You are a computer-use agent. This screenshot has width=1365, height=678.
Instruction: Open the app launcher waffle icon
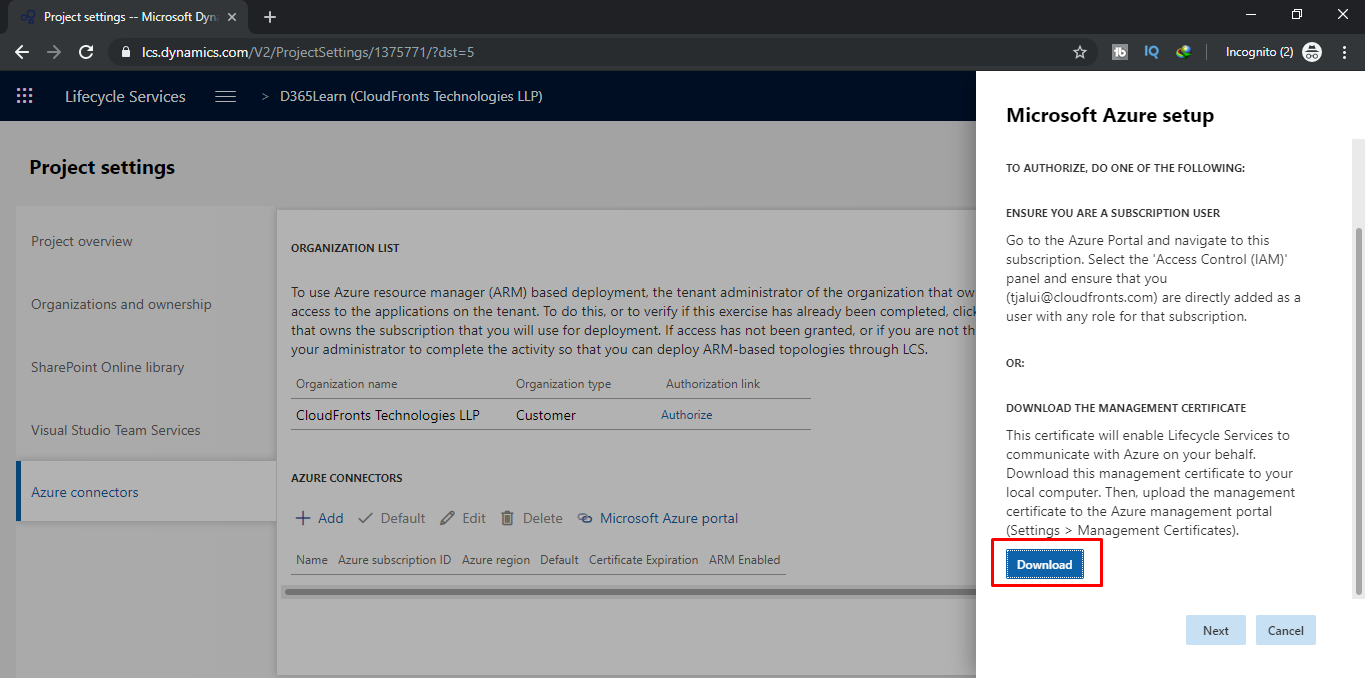pos(25,96)
